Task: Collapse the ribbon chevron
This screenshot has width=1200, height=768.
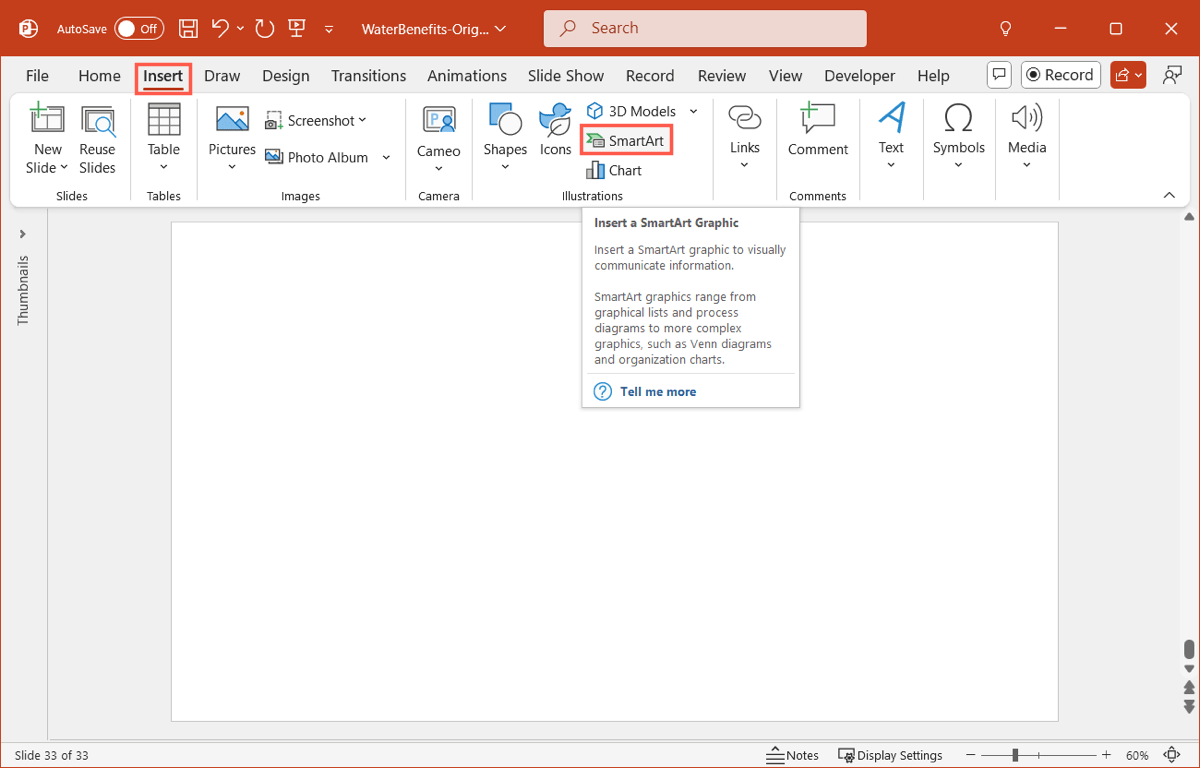Action: [1169, 195]
